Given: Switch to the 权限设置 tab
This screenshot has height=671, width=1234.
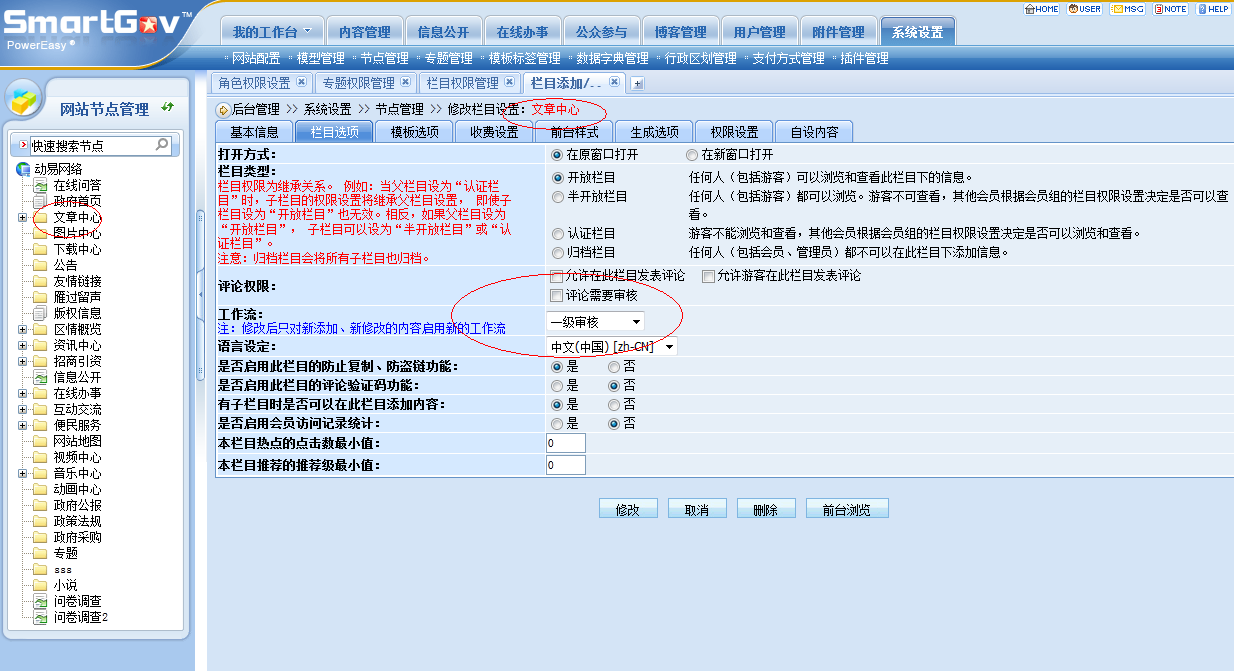Looking at the screenshot, I should coord(733,132).
